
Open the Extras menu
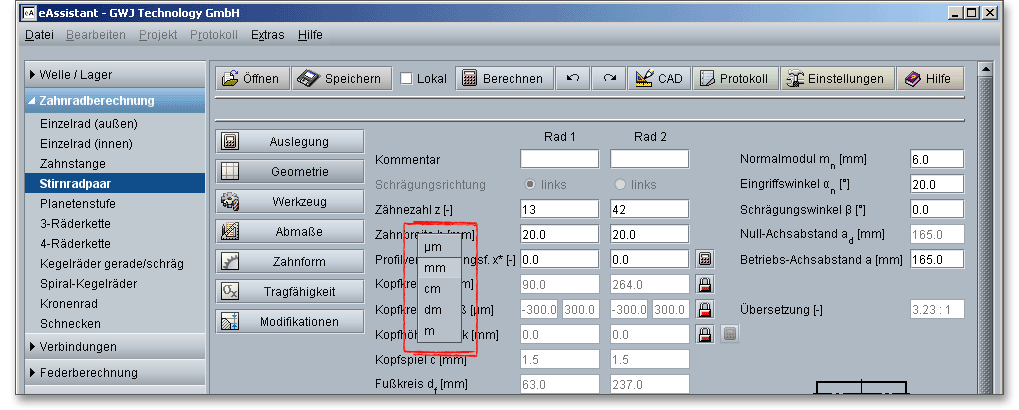[x=267, y=35]
